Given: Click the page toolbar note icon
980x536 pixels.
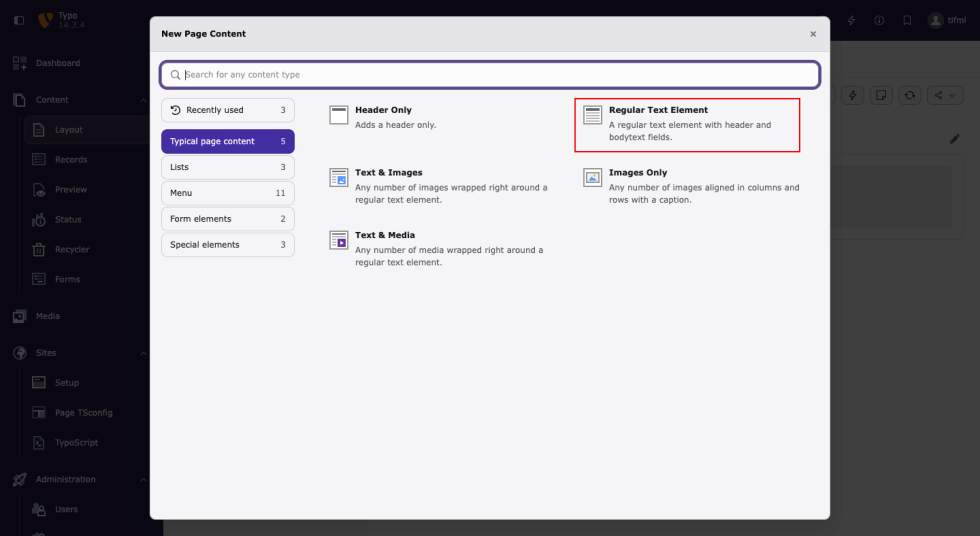Looking at the screenshot, I should [x=881, y=96].
